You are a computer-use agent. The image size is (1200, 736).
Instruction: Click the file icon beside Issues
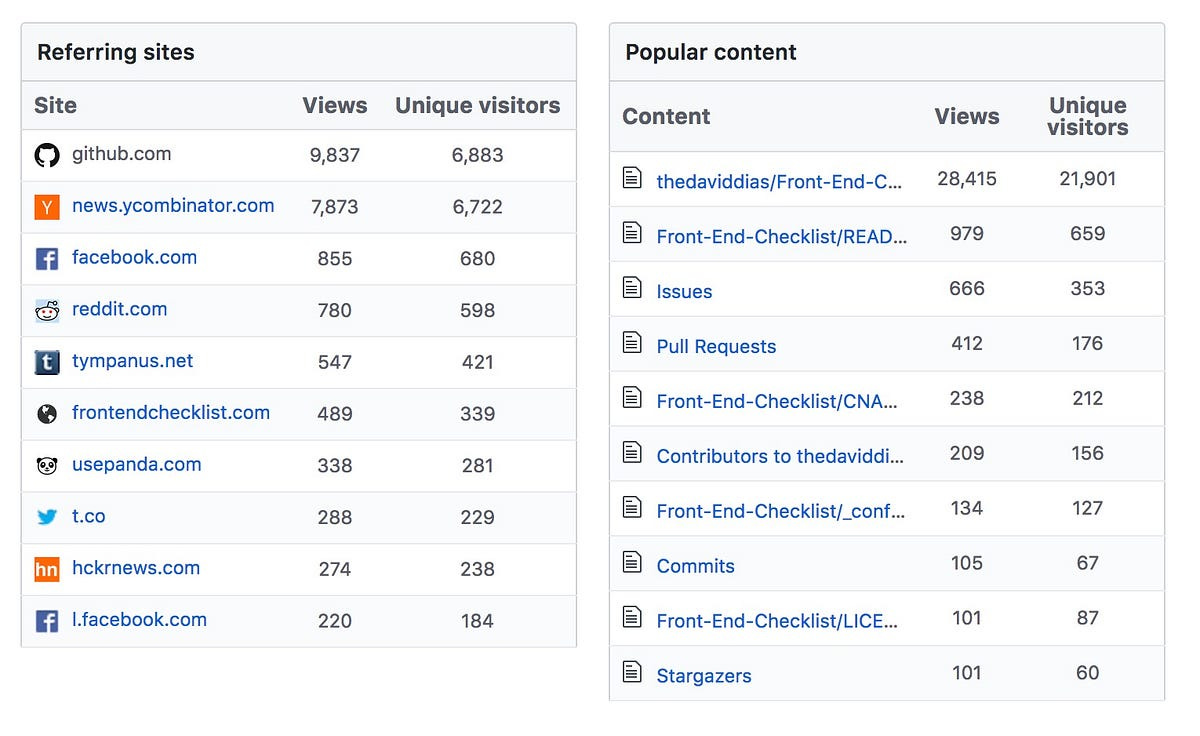pyautogui.click(x=632, y=288)
